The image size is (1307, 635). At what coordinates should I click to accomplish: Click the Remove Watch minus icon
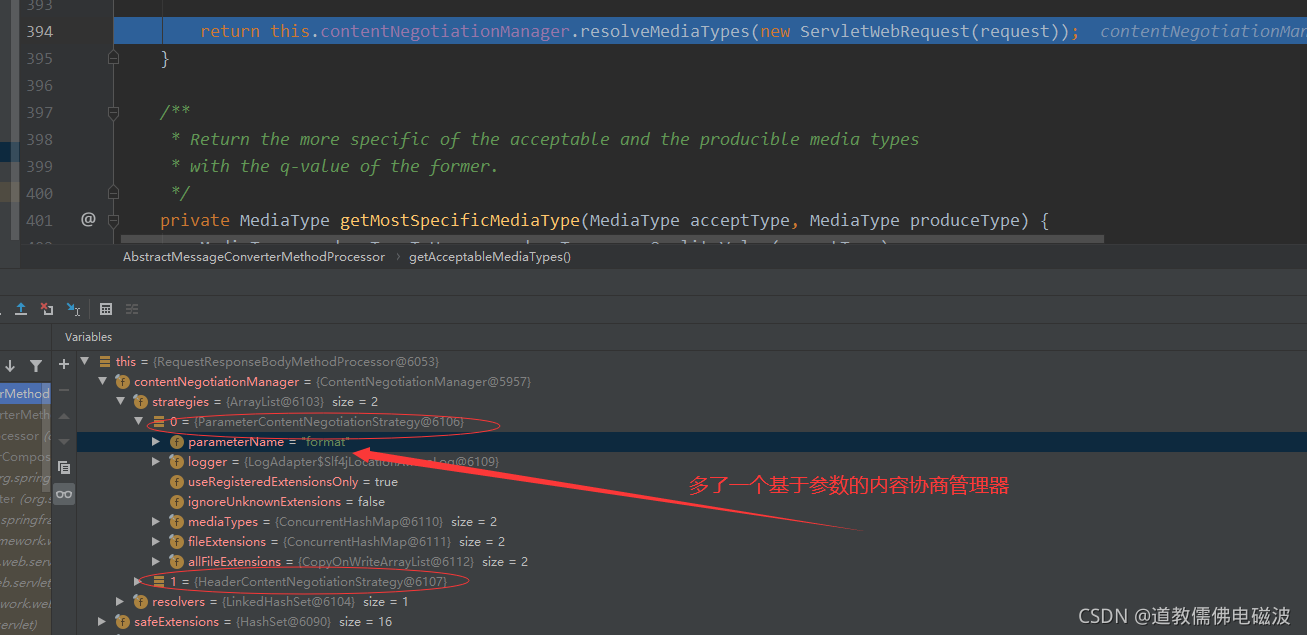click(64, 390)
